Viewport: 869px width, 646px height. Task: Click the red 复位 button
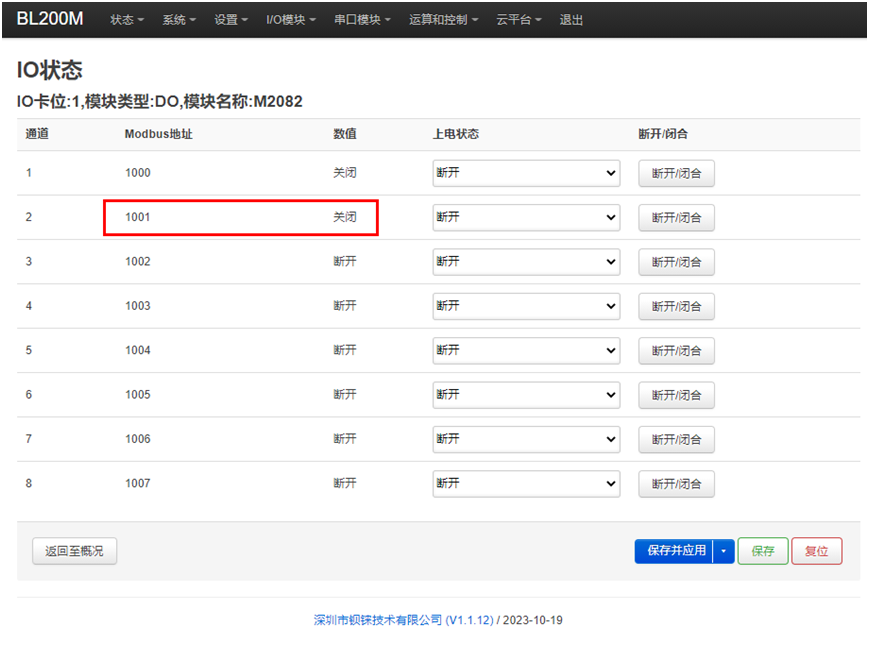[x=816, y=551]
